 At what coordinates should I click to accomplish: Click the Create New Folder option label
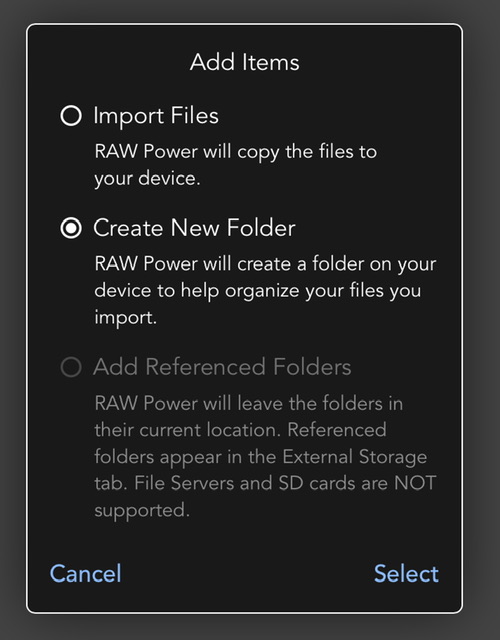pos(194,228)
